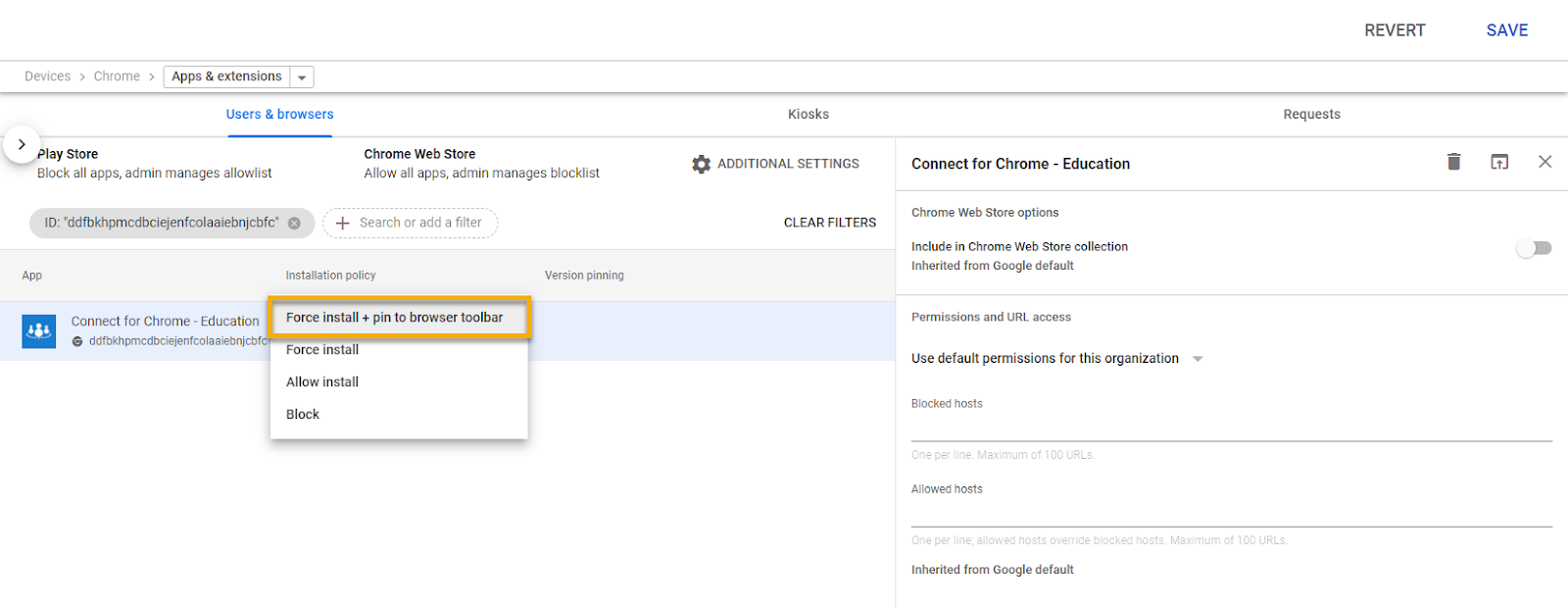Switch to Users & browsers tab

(280, 115)
